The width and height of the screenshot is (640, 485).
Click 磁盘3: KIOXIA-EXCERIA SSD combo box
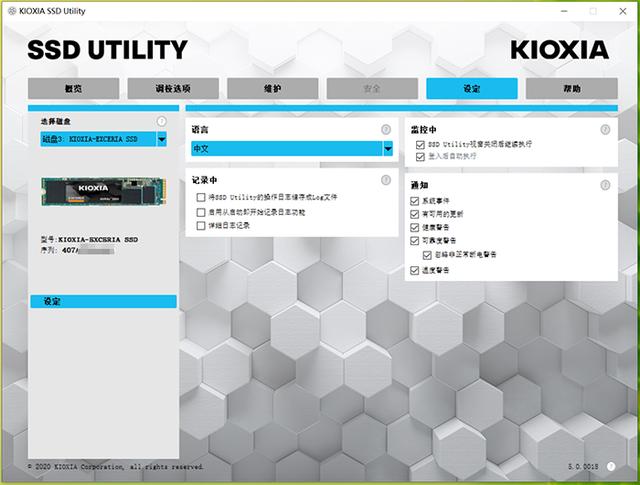click(x=104, y=139)
